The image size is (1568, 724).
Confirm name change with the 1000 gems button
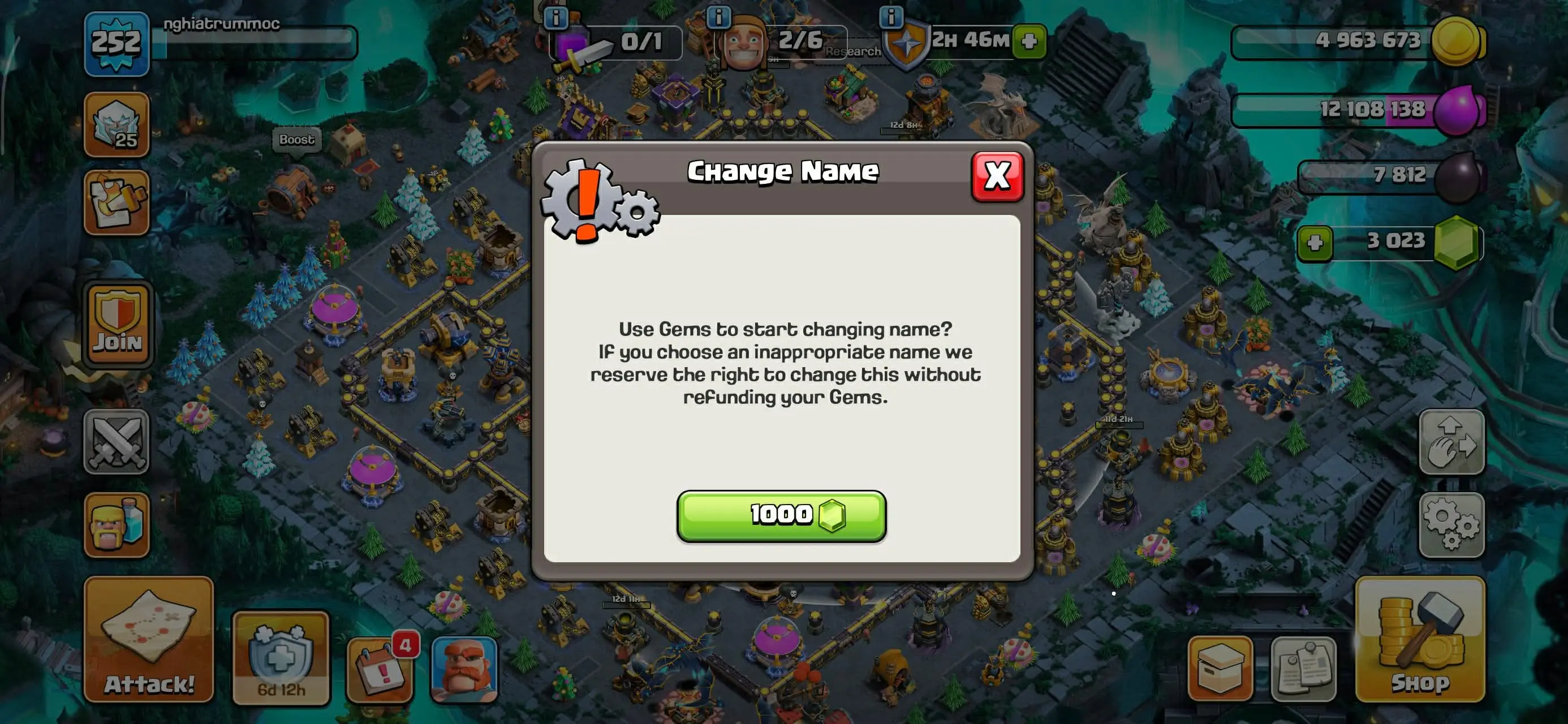781,516
